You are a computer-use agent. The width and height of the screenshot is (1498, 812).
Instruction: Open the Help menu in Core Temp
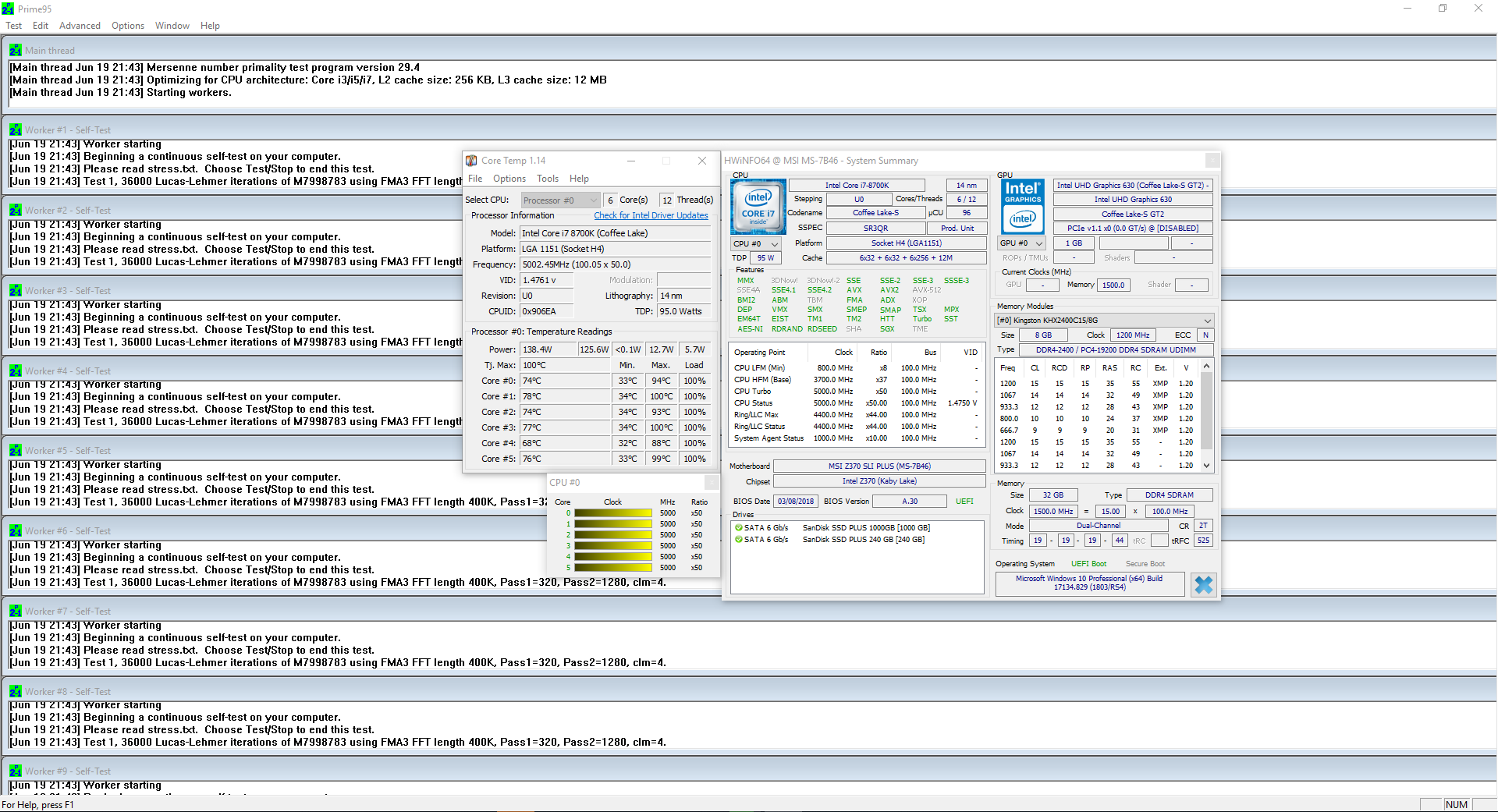(x=579, y=179)
